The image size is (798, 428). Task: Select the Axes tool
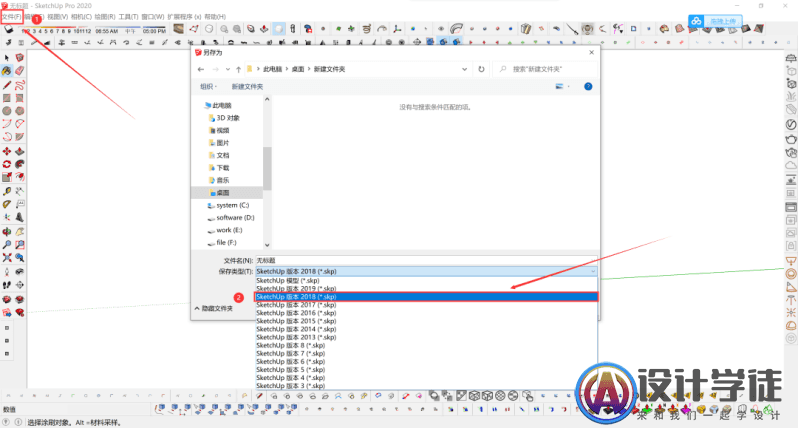[7, 217]
